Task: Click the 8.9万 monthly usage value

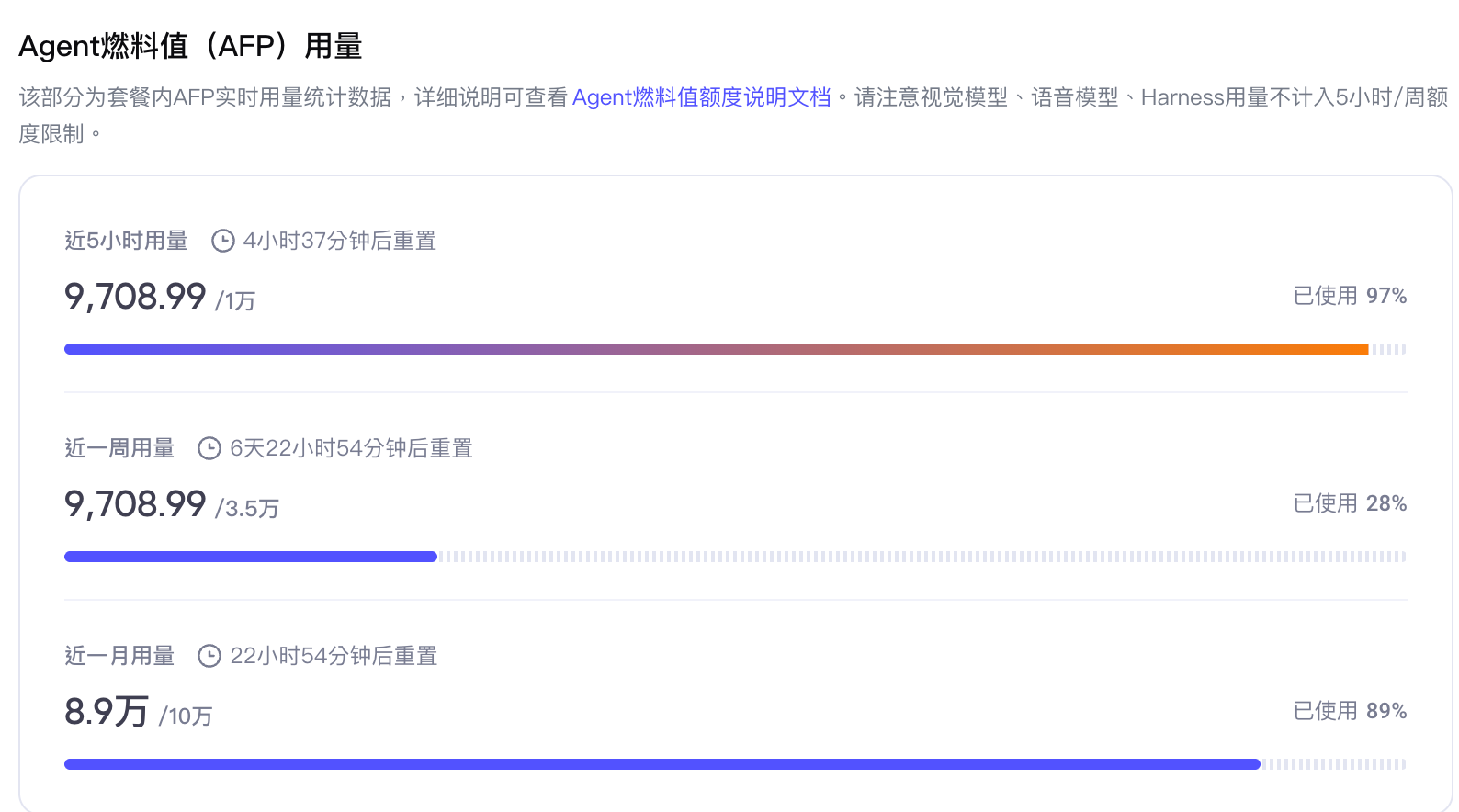Action: point(107,712)
